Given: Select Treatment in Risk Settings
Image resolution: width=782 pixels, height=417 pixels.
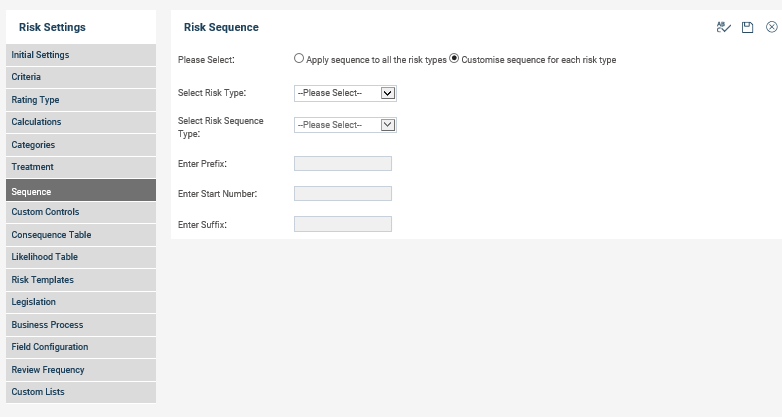Looking at the screenshot, I should click(81, 167).
